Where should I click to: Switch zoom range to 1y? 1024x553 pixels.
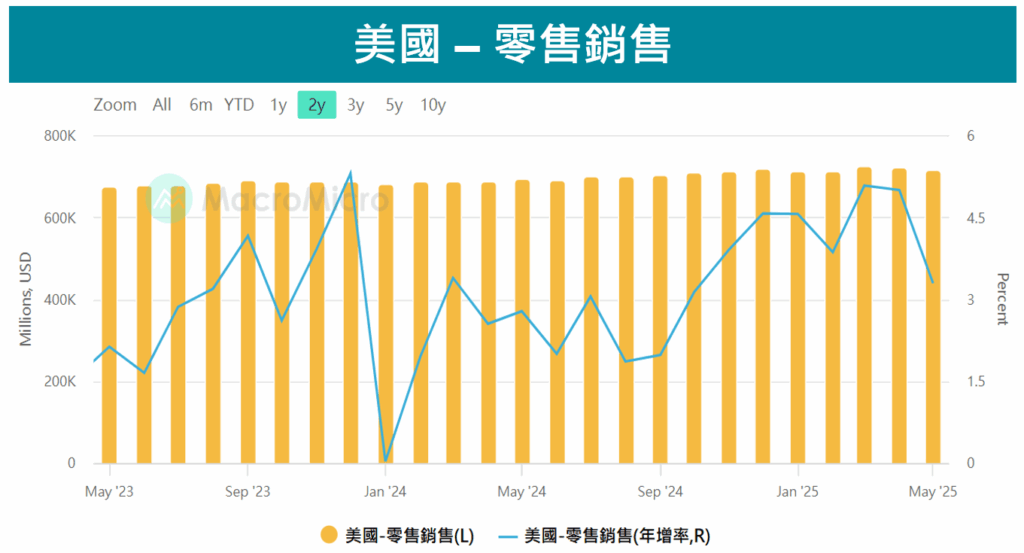tap(279, 105)
